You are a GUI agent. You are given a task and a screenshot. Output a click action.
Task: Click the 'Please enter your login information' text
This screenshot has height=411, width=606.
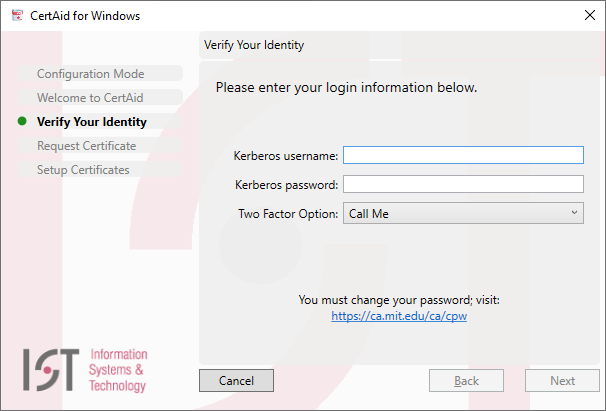pos(346,87)
